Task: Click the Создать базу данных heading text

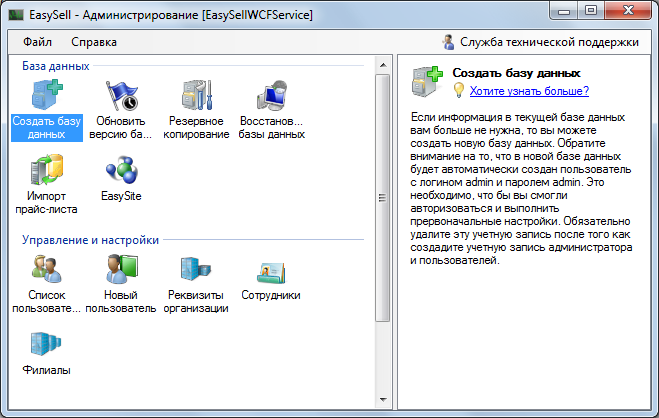Action: tap(516, 73)
